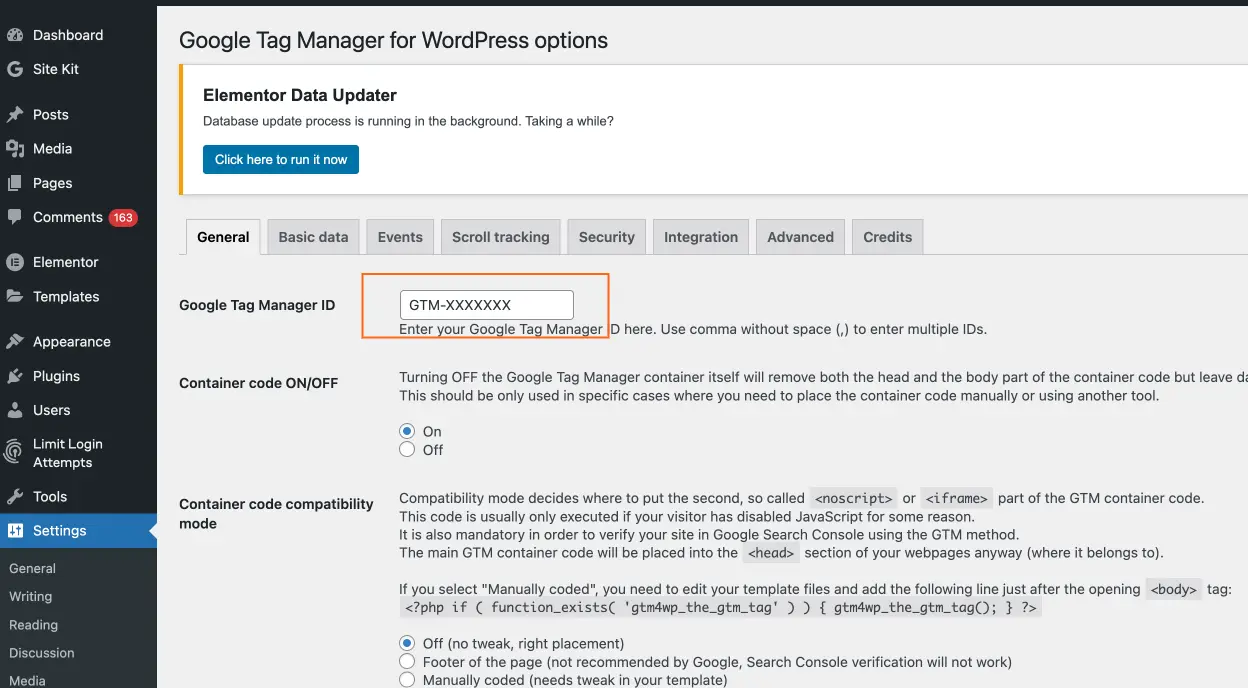Open the Settings menu item

click(60, 531)
